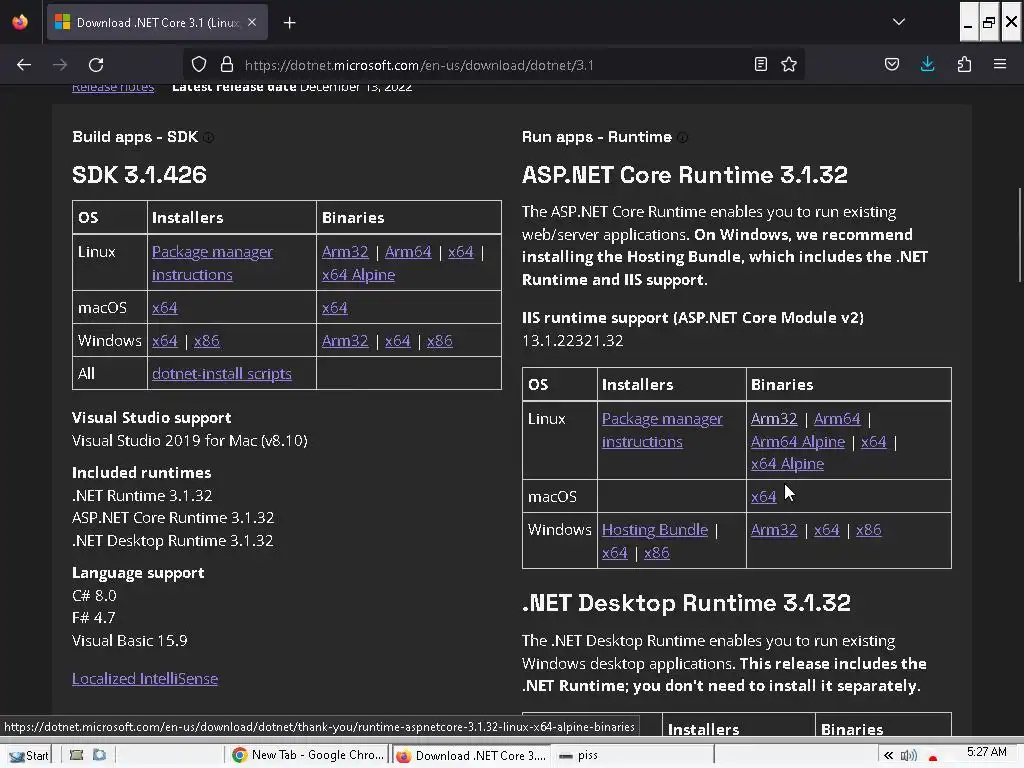This screenshot has height=768, width=1024.
Task: Click the page vertical scrollbar thumb
Action: coord(1019,235)
